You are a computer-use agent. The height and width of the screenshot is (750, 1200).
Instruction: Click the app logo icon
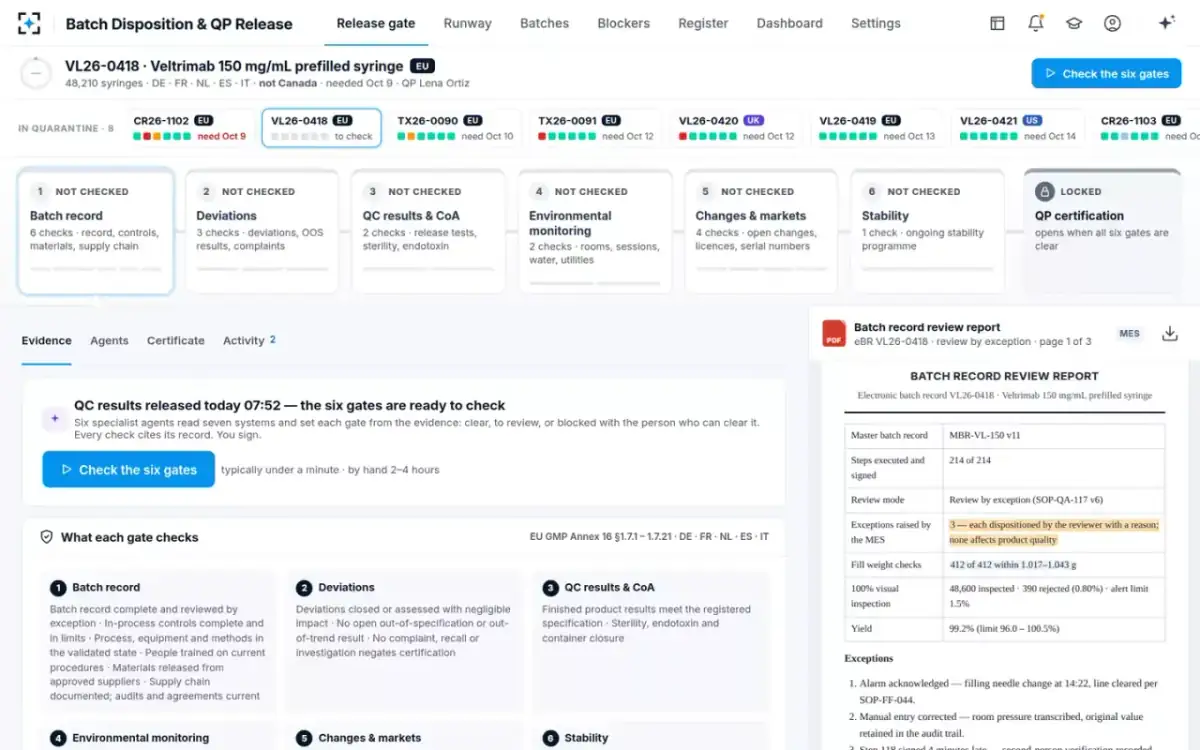tap(30, 23)
